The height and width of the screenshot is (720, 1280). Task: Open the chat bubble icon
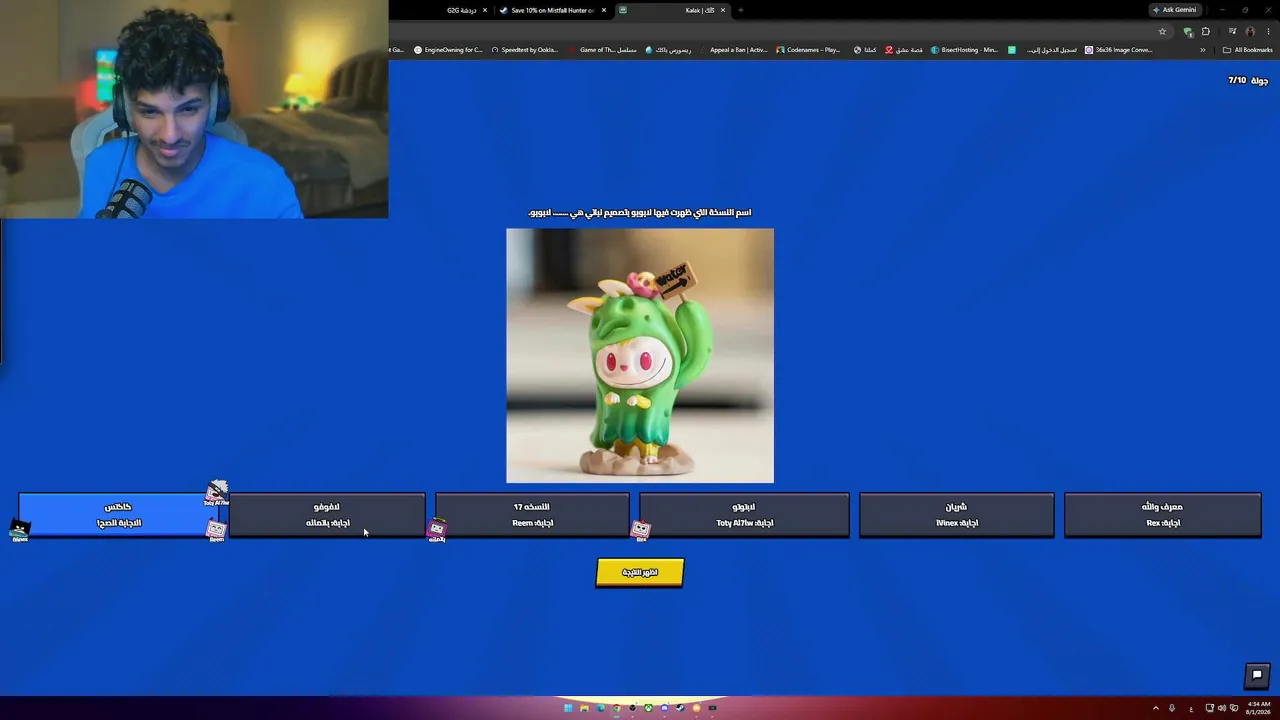pyautogui.click(x=1257, y=675)
